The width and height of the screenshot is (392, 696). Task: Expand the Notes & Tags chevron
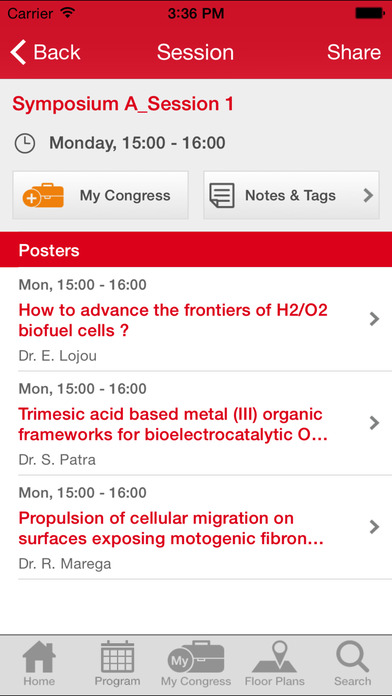coord(368,195)
